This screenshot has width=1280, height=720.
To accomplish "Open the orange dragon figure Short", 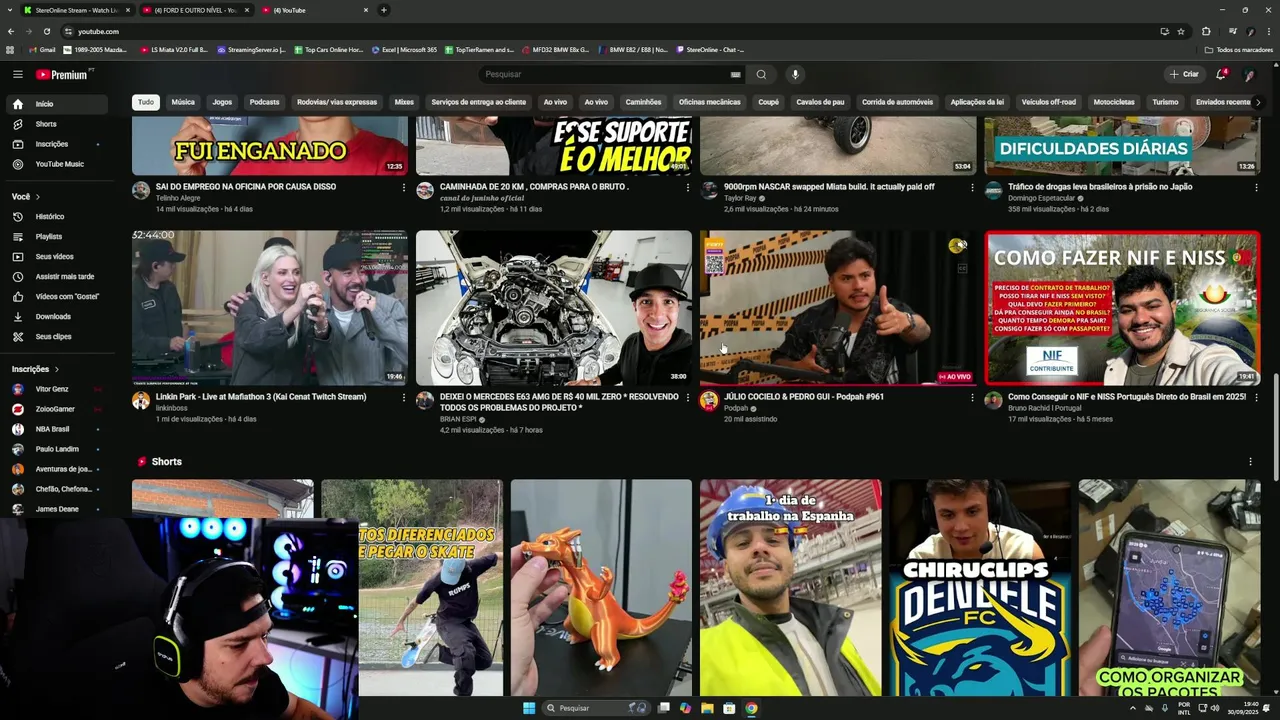I will coord(601,588).
